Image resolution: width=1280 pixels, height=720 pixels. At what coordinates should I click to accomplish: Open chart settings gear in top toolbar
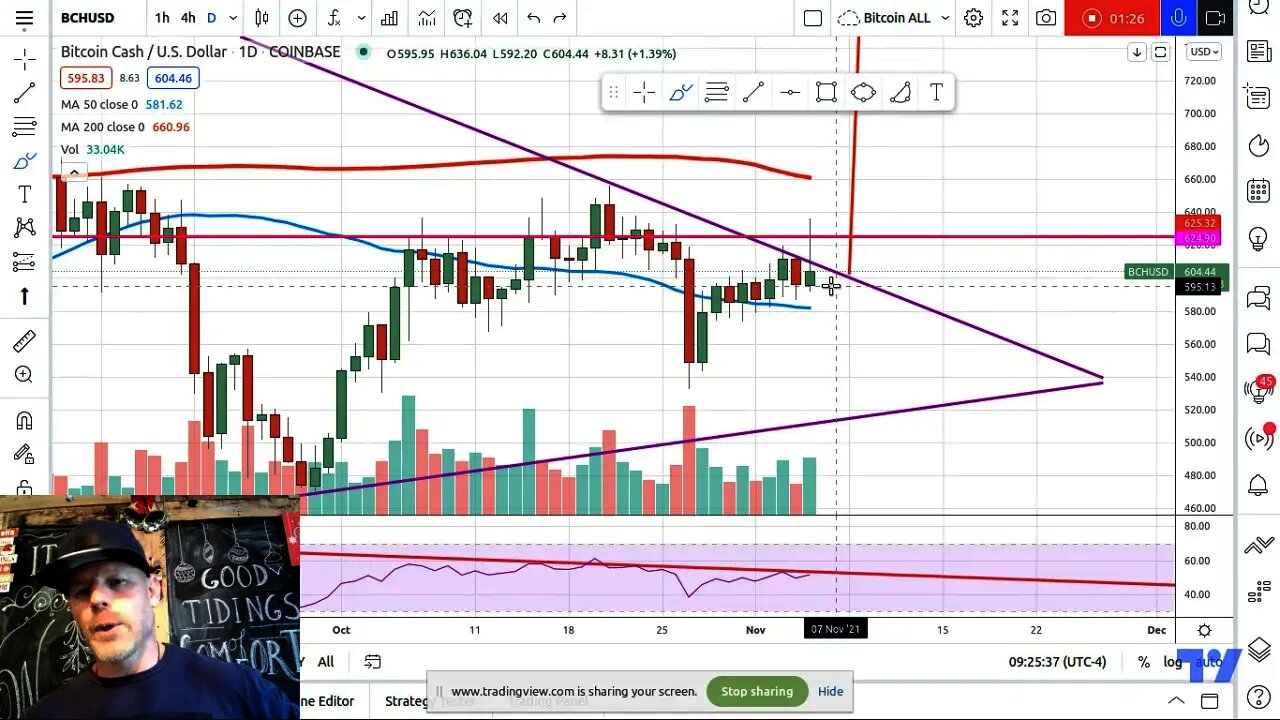pyautogui.click(x=973, y=18)
